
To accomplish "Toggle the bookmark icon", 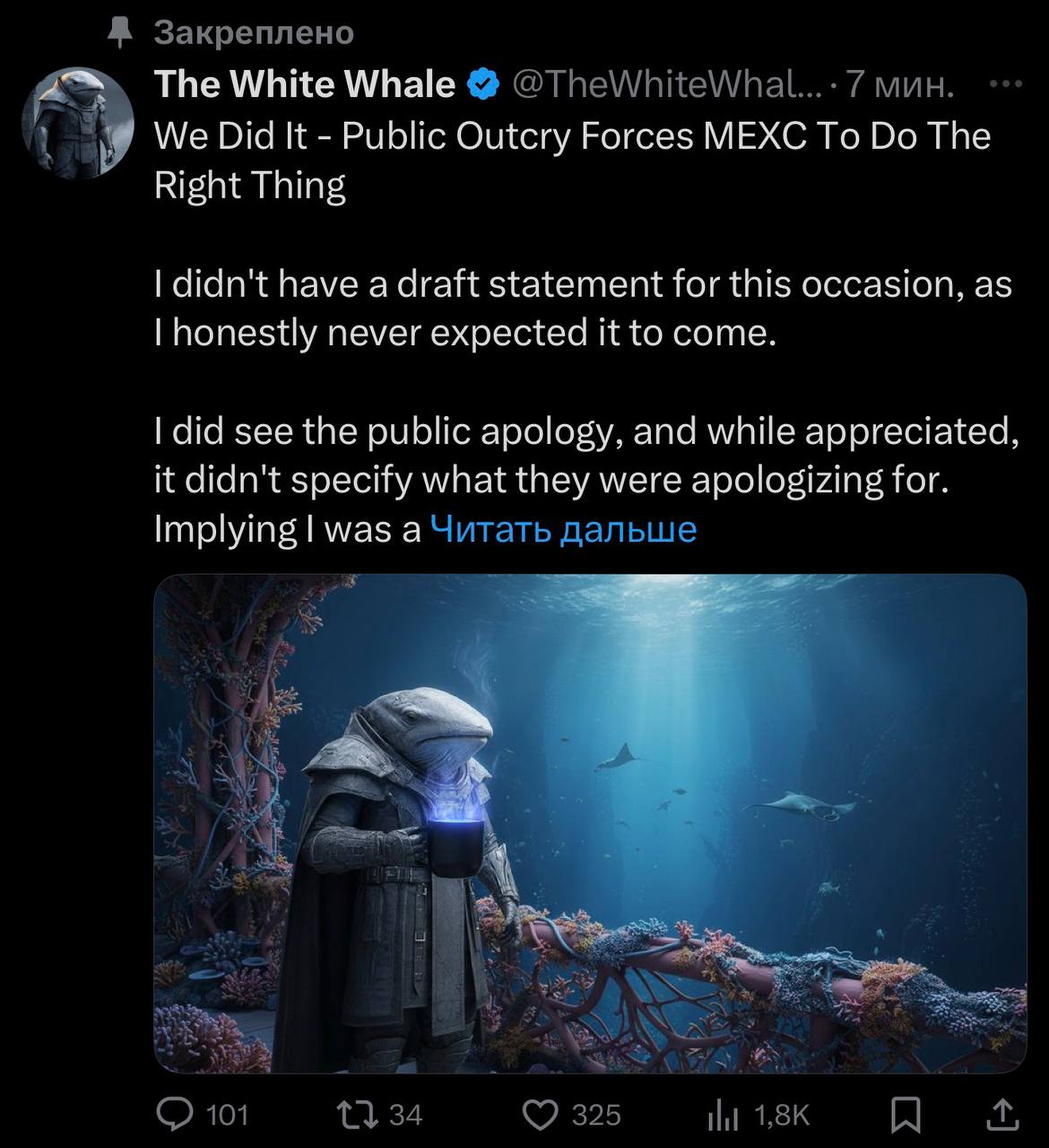I will point(906,1115).
